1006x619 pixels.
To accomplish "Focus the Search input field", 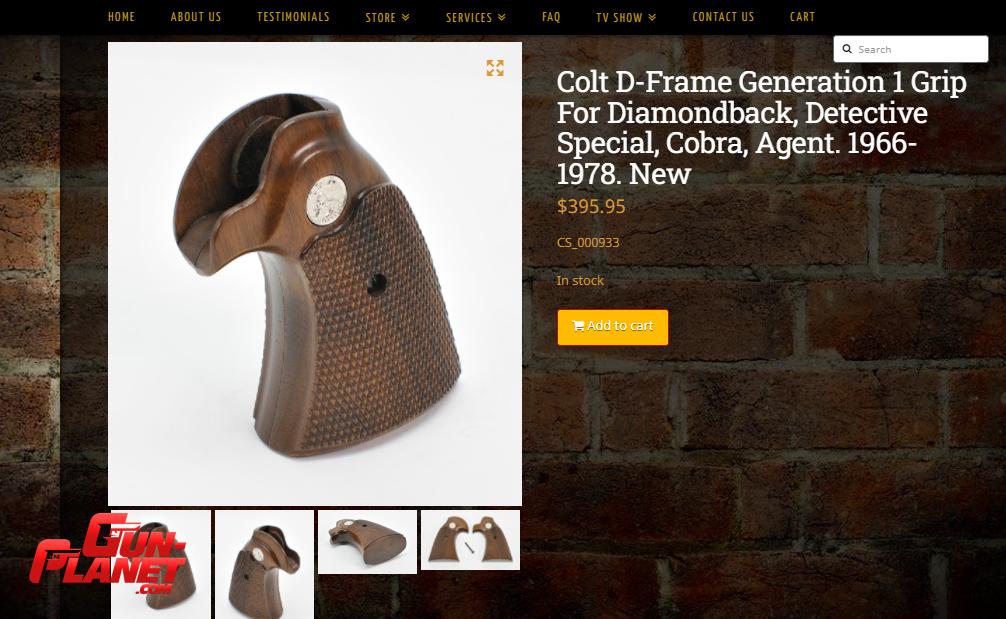I will [x=910, y=49].
